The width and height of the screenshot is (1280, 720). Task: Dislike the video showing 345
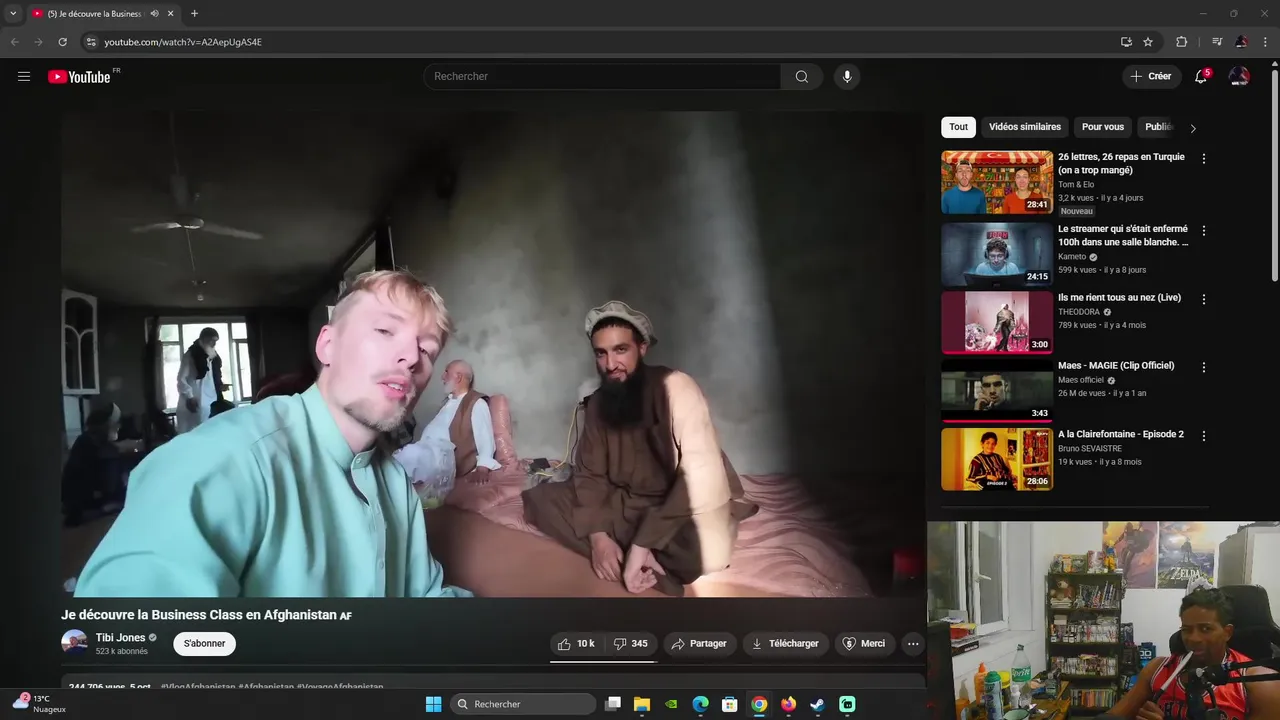coord(630,644)
